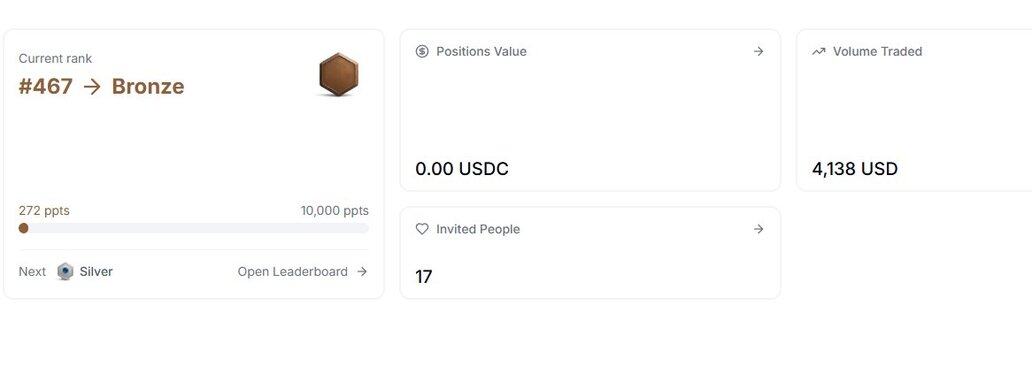The height and width of the screenshot is (374, 1032).
Task: Click the brown progress dot on points bar
Action: tap(24, 228)
